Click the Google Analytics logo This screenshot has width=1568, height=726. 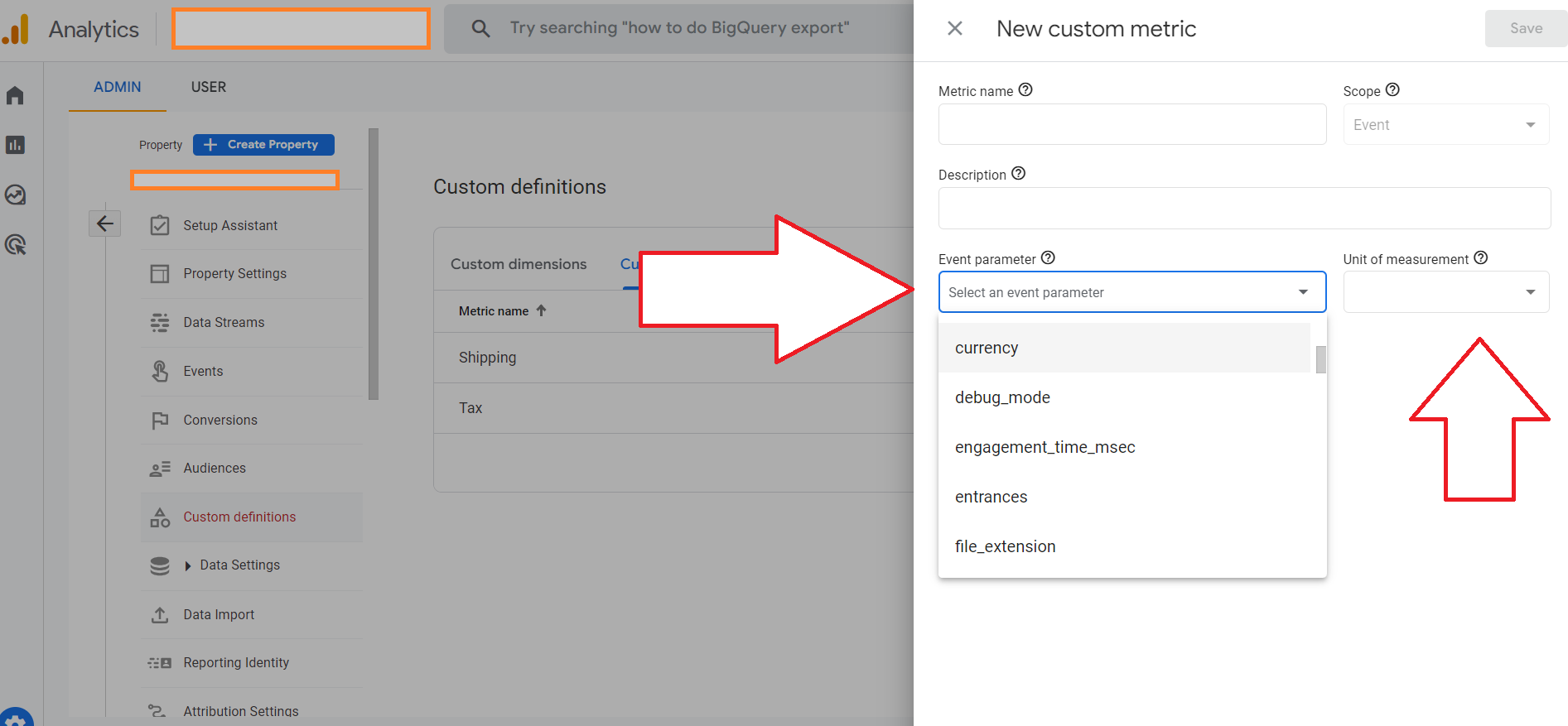[17, 30]
